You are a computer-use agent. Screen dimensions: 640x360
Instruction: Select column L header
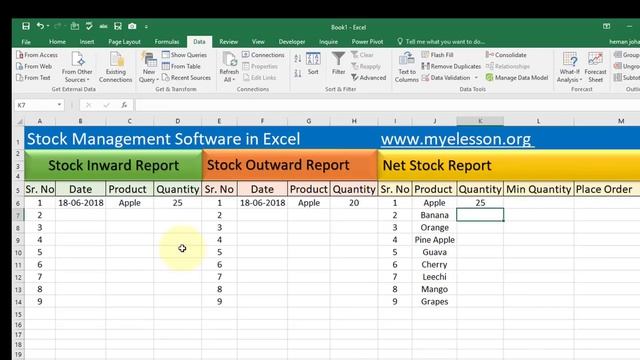(x=538, y=121)
